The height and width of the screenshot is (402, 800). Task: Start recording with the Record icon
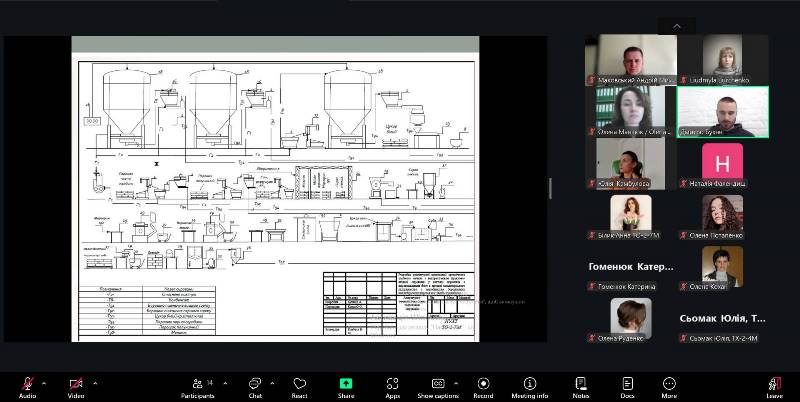(x=484, y=385)
